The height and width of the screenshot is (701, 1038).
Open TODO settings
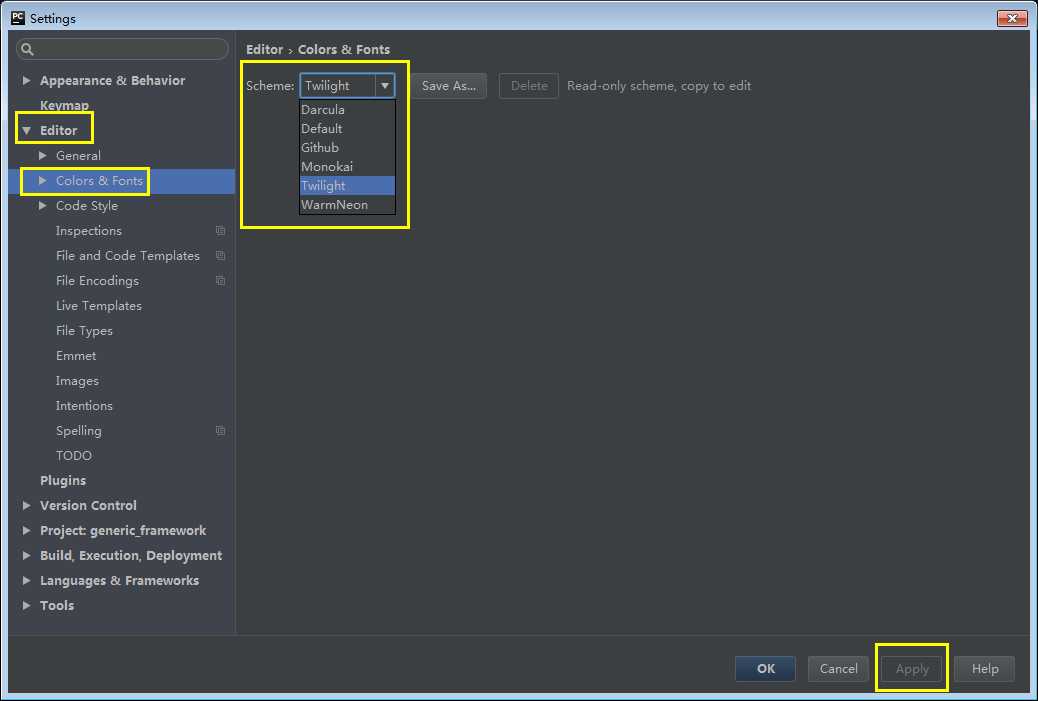click(x=74, y=456)
